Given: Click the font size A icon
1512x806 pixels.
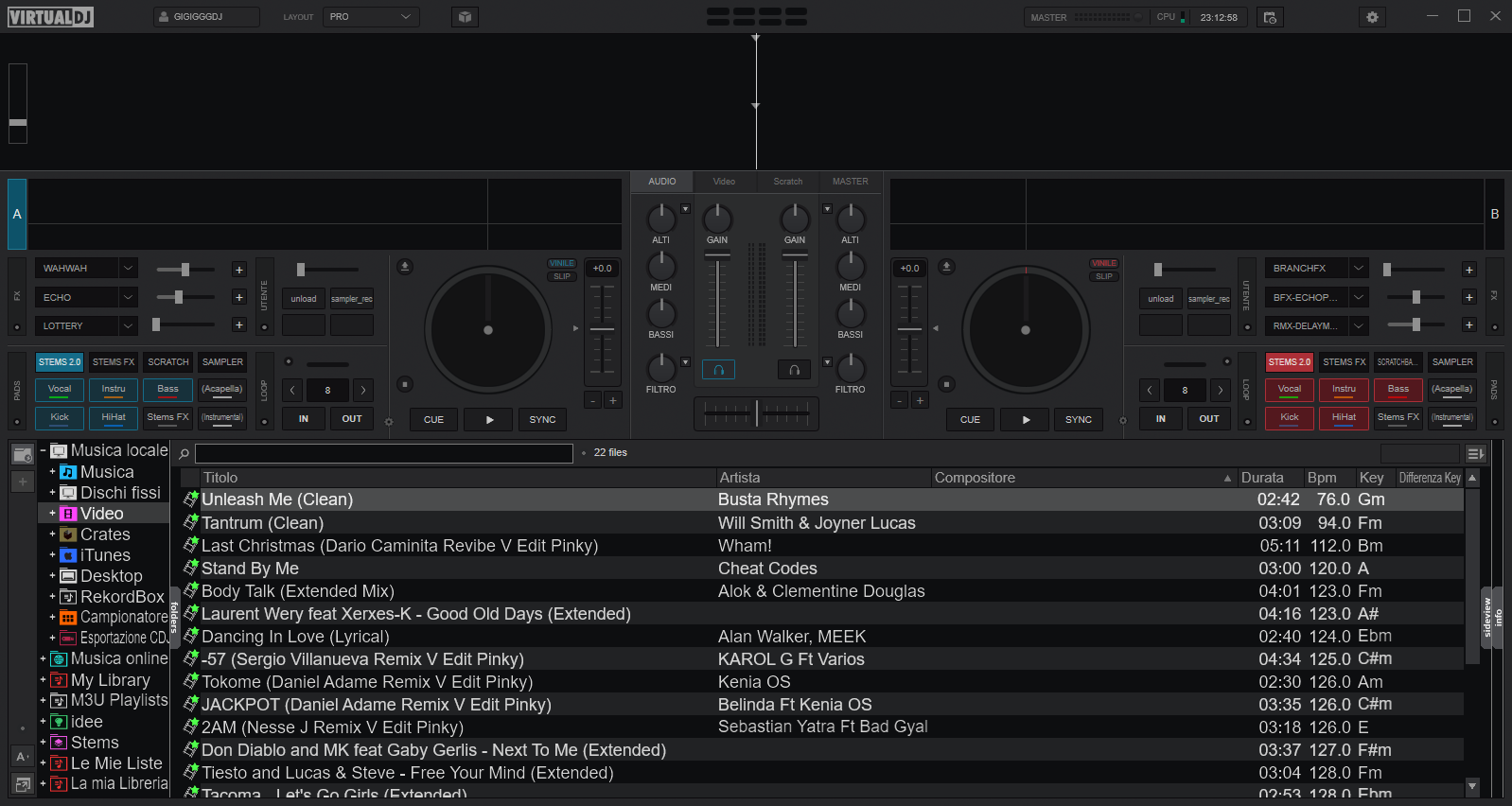Looking at the screenshot, I should [x=23, y=756].
